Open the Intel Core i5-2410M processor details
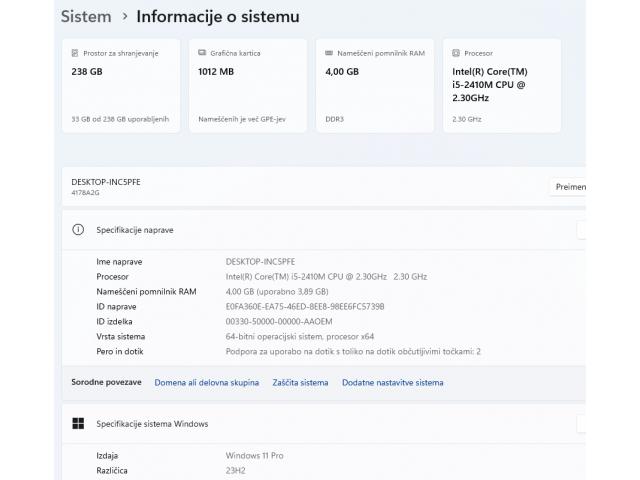 point(490,85)
